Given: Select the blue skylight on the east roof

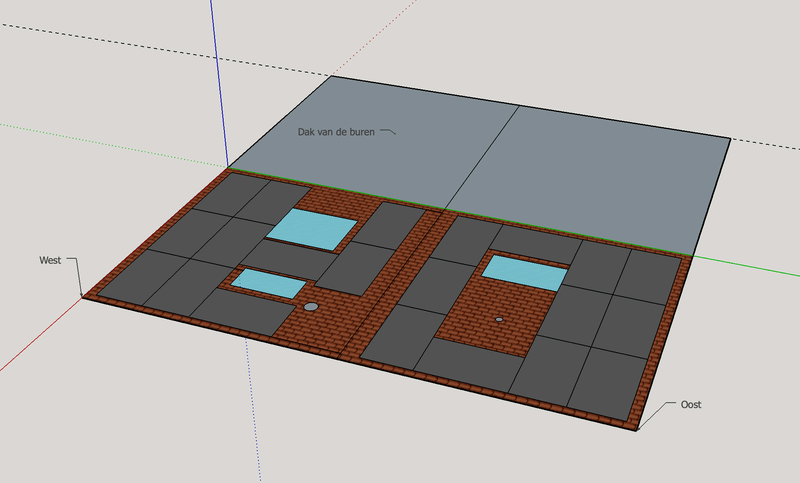Looking at the screenshot, I should pyautogui.click(x=524, y=273).
